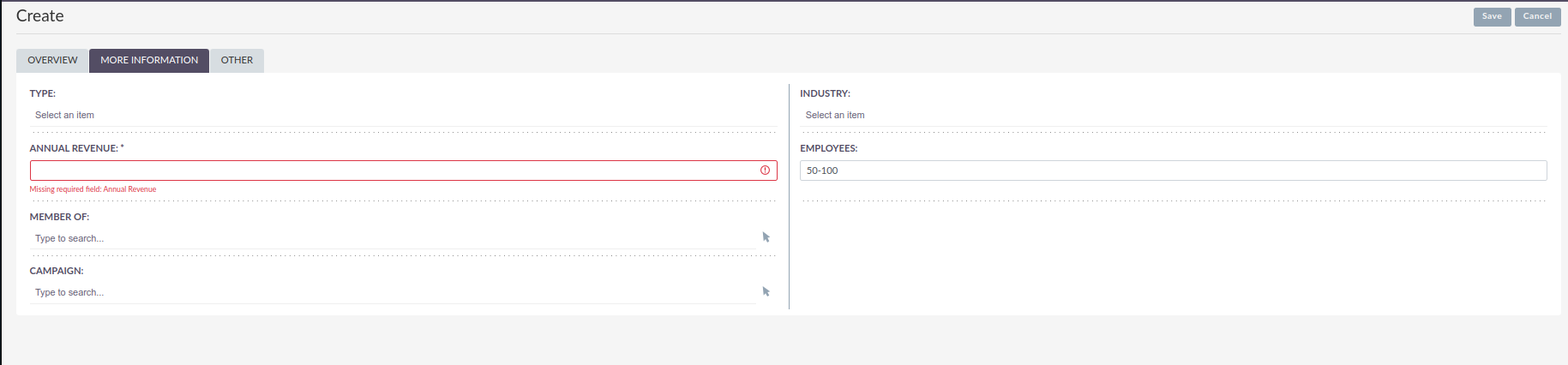Image resolution: width=1568 pixels, height=365 pixels.
Task: Focus the Member Of search box
Action: tap(394, 238)
